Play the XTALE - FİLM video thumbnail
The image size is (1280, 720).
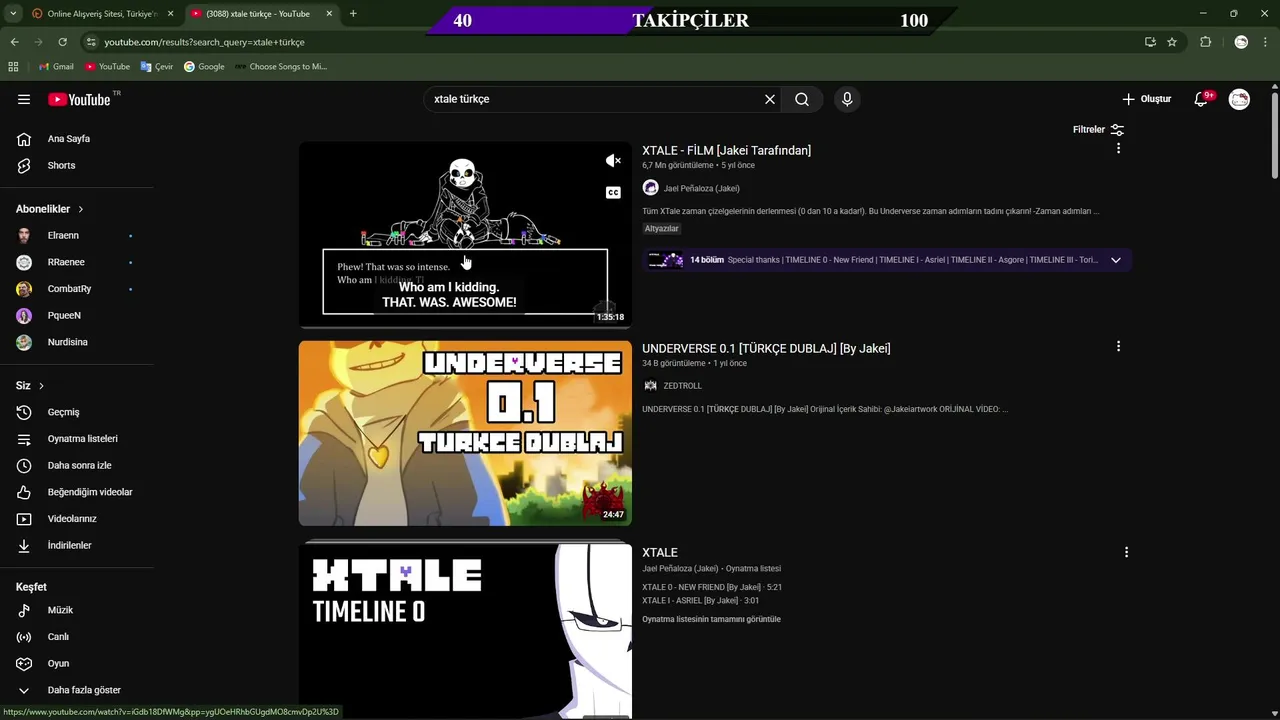[465, 234]
